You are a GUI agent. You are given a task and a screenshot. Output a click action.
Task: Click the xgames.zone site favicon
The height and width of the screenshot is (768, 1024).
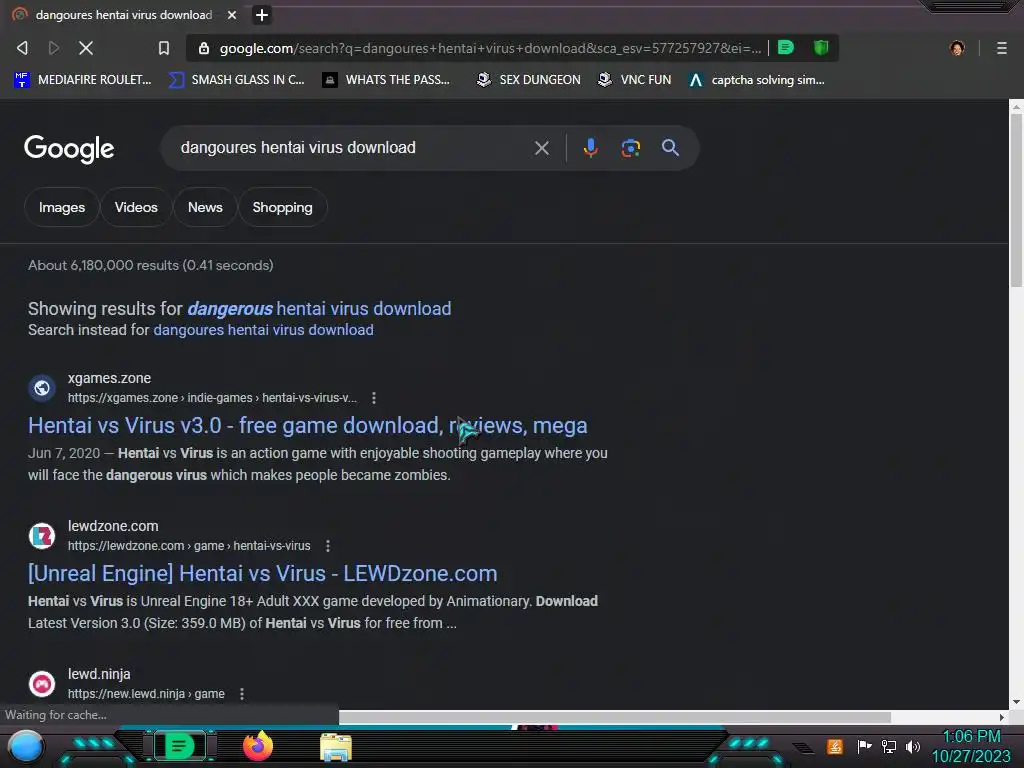click(x=42, y=388)
